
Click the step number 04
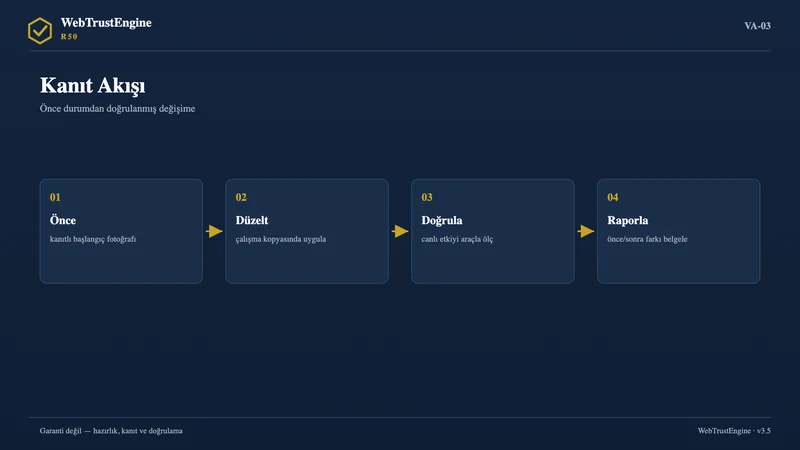click(x=613, y=197)
